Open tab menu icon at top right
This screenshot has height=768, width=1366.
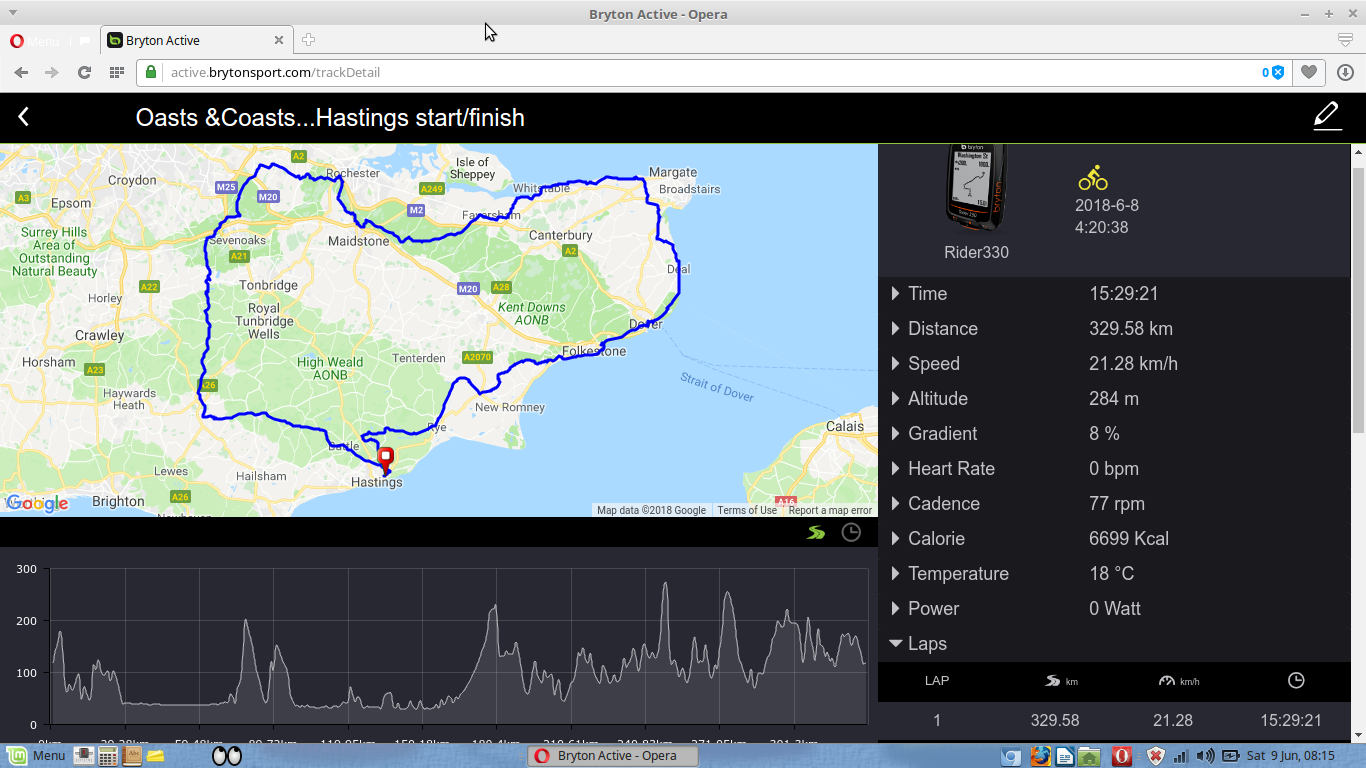[1345, 40]
